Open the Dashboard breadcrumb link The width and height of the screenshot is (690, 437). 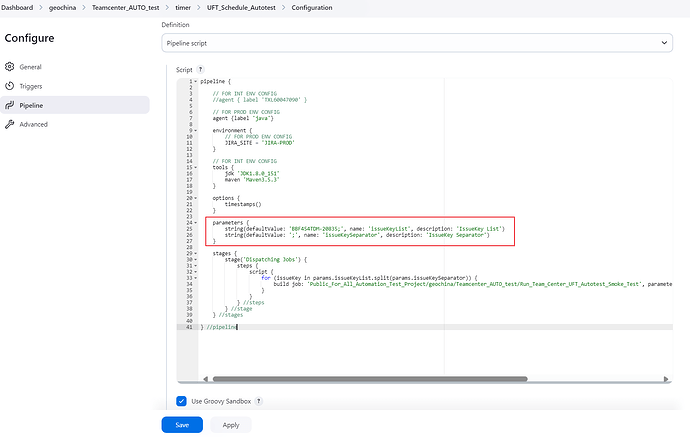pyautogui.click(x=17, y=7)
